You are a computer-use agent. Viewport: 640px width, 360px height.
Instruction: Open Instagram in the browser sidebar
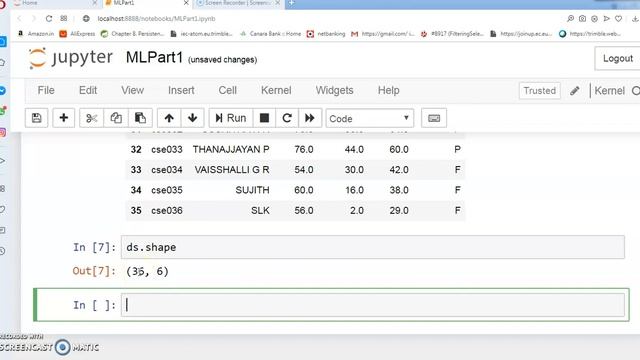[3, 132]
